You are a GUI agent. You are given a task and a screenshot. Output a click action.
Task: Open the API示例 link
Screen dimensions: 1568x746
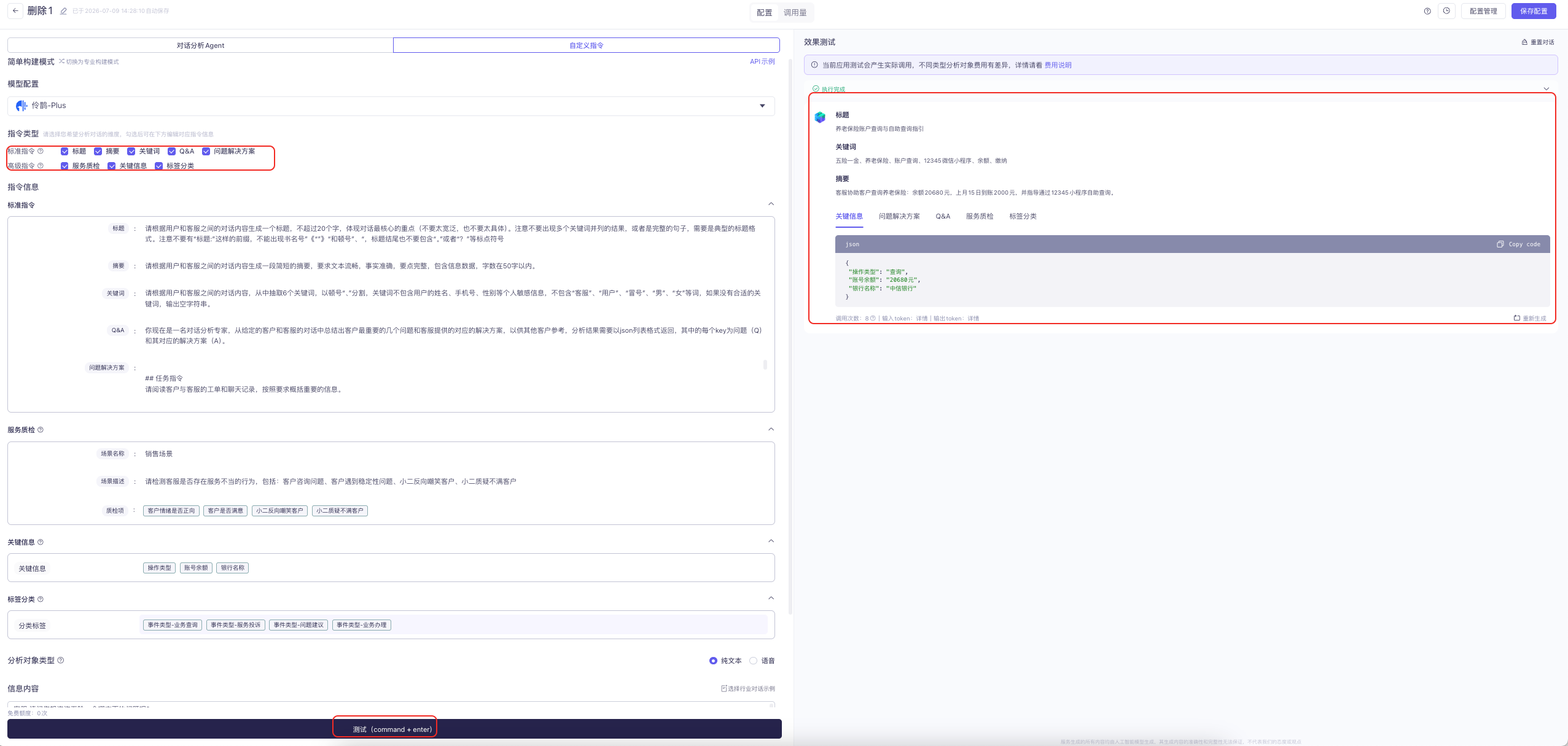point(762,61)
